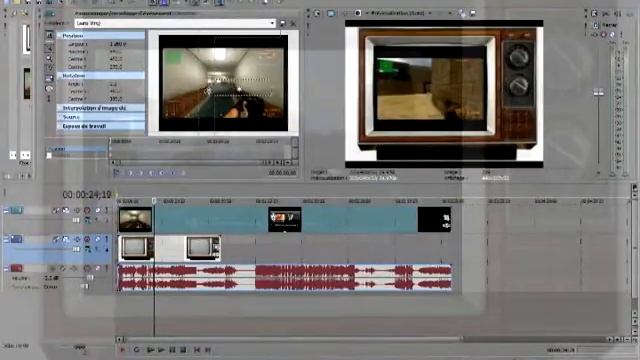Minimize the first video track header
Screen dimensions: 640x360
click(x=6, y=211)
